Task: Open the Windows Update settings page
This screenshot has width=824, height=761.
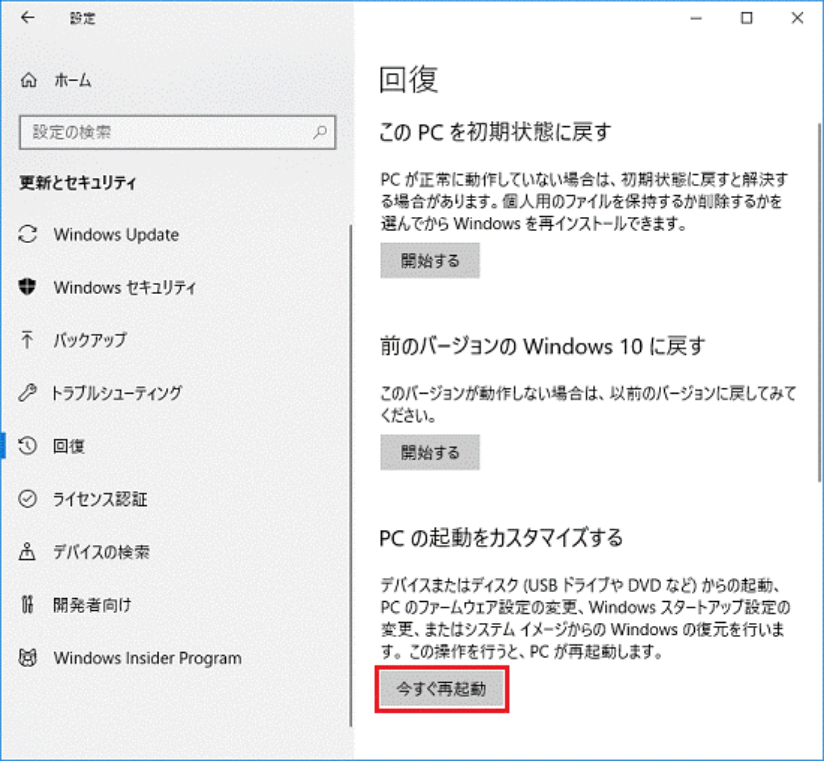Action: [x=116, y=234]
